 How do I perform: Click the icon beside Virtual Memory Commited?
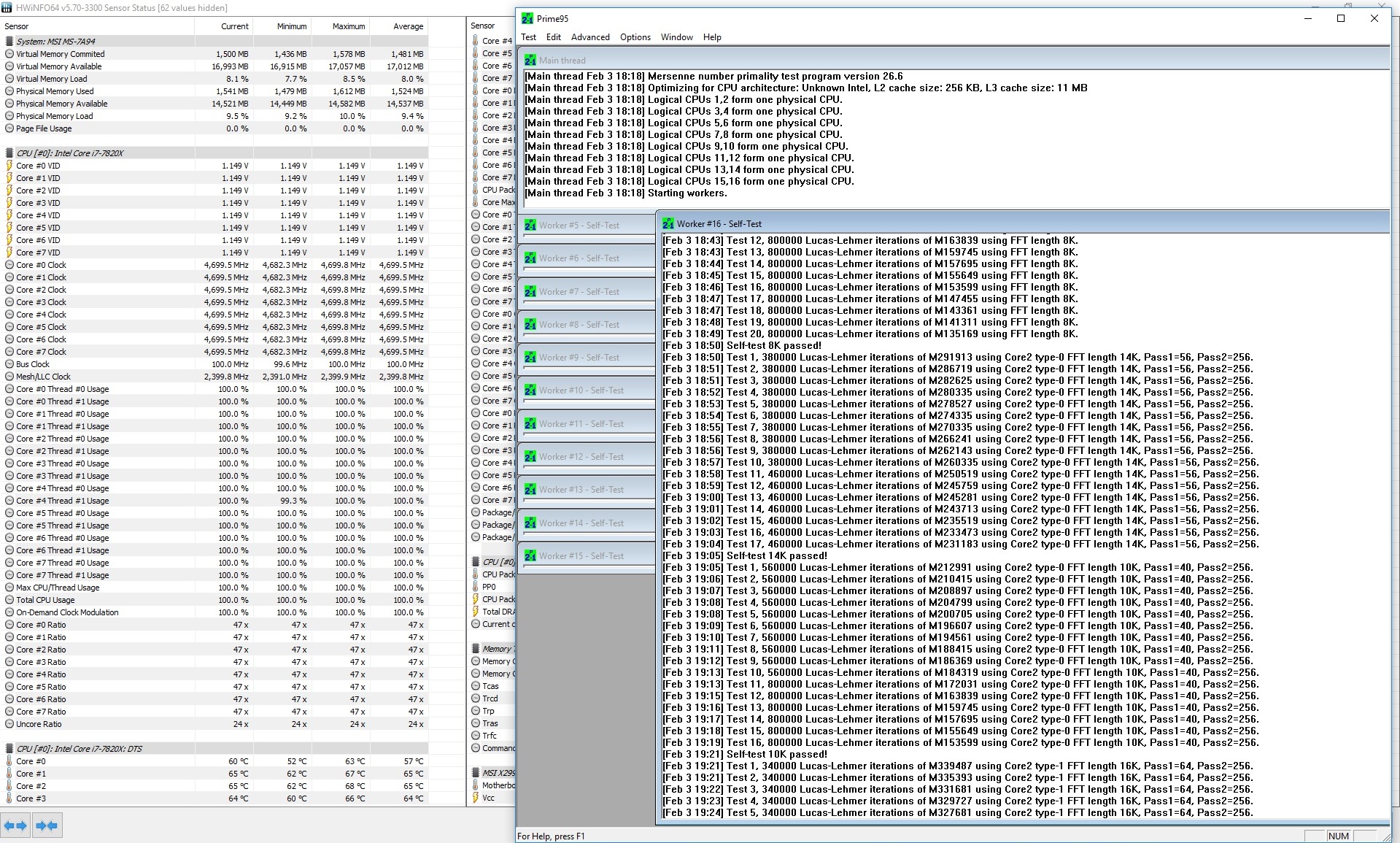point(9,54)
